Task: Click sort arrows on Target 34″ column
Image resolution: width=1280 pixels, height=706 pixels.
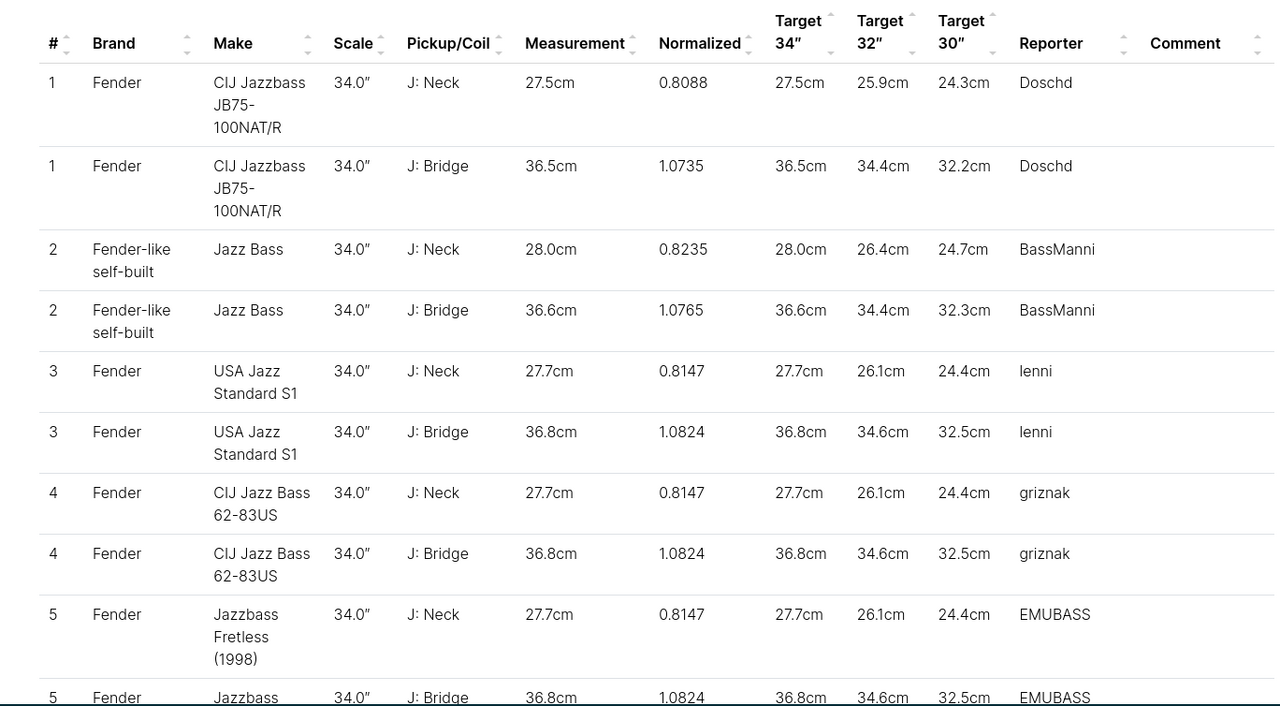Action: click(831, 33)
